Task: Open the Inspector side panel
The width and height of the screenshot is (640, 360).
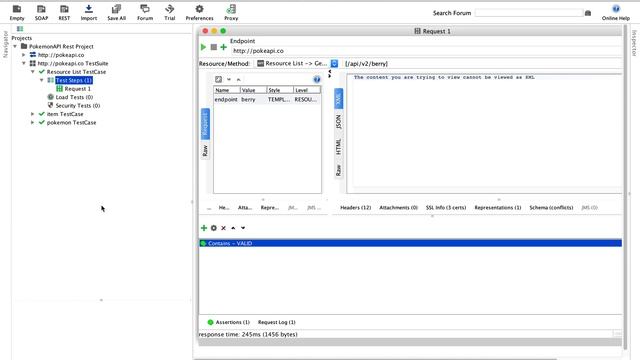Action: point(634,43)
